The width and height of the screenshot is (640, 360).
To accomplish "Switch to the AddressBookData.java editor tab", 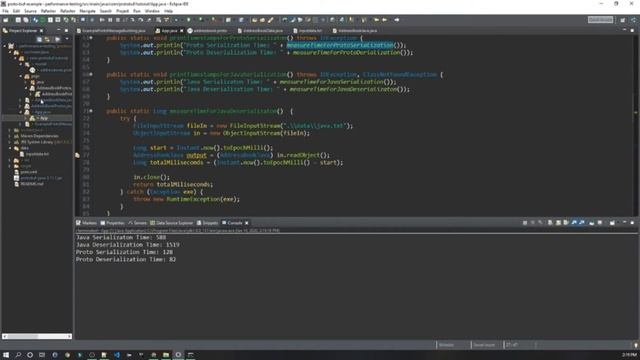I will pos(261,31).
